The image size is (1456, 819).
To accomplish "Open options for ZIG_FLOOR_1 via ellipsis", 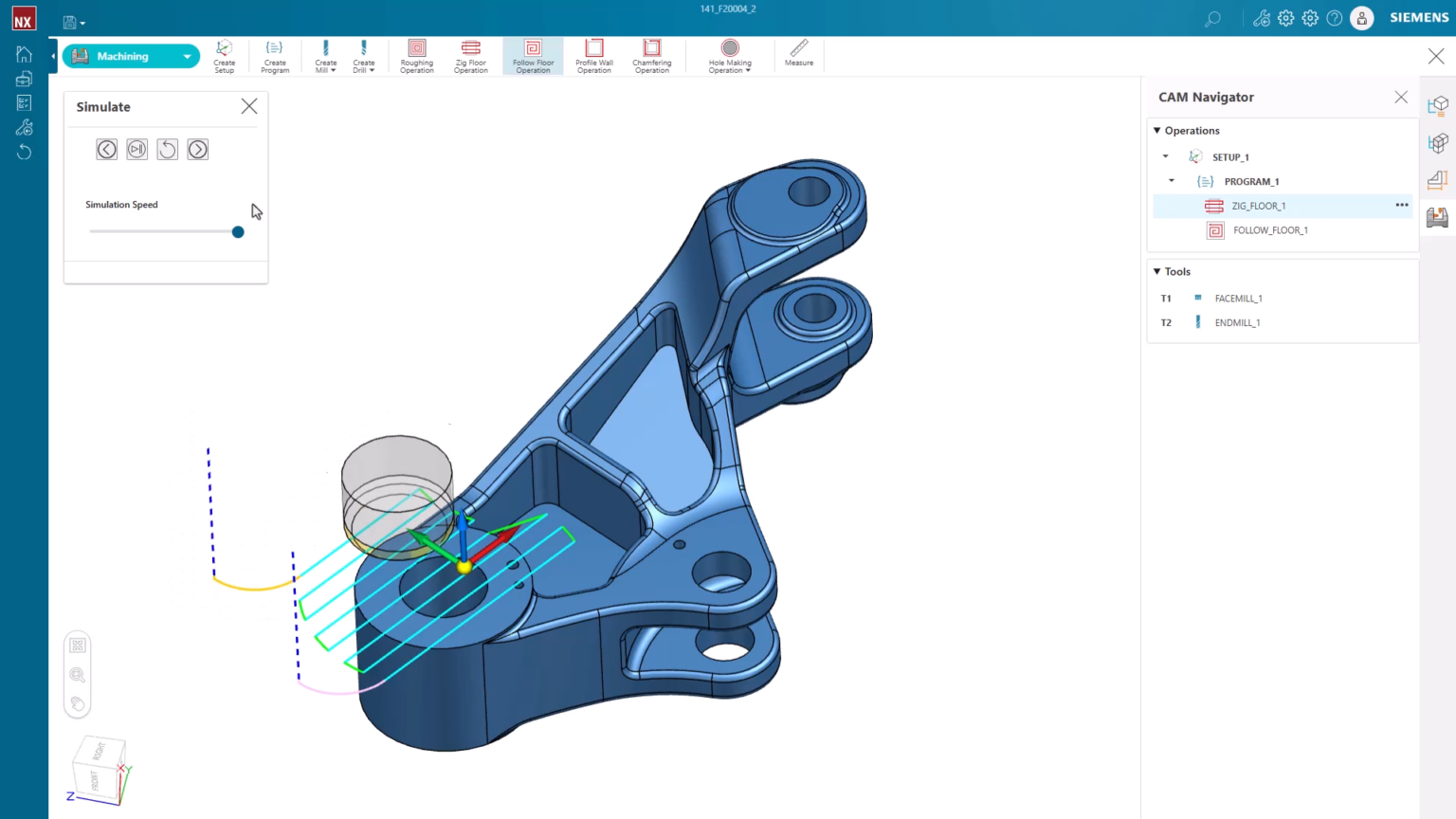I will coord(1401,205).
